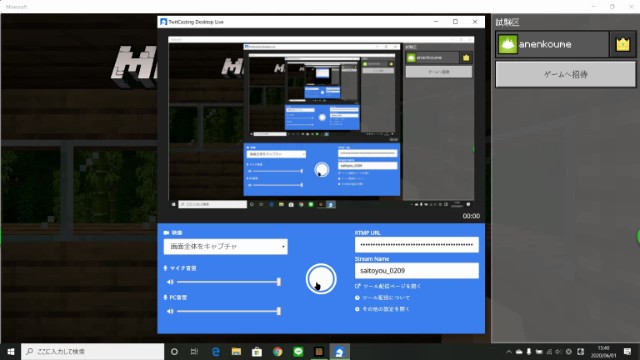This screenshot has width=640, height=360.
Task: Mute the PC volume speaker icon
Action: click(x=170, y=311)
